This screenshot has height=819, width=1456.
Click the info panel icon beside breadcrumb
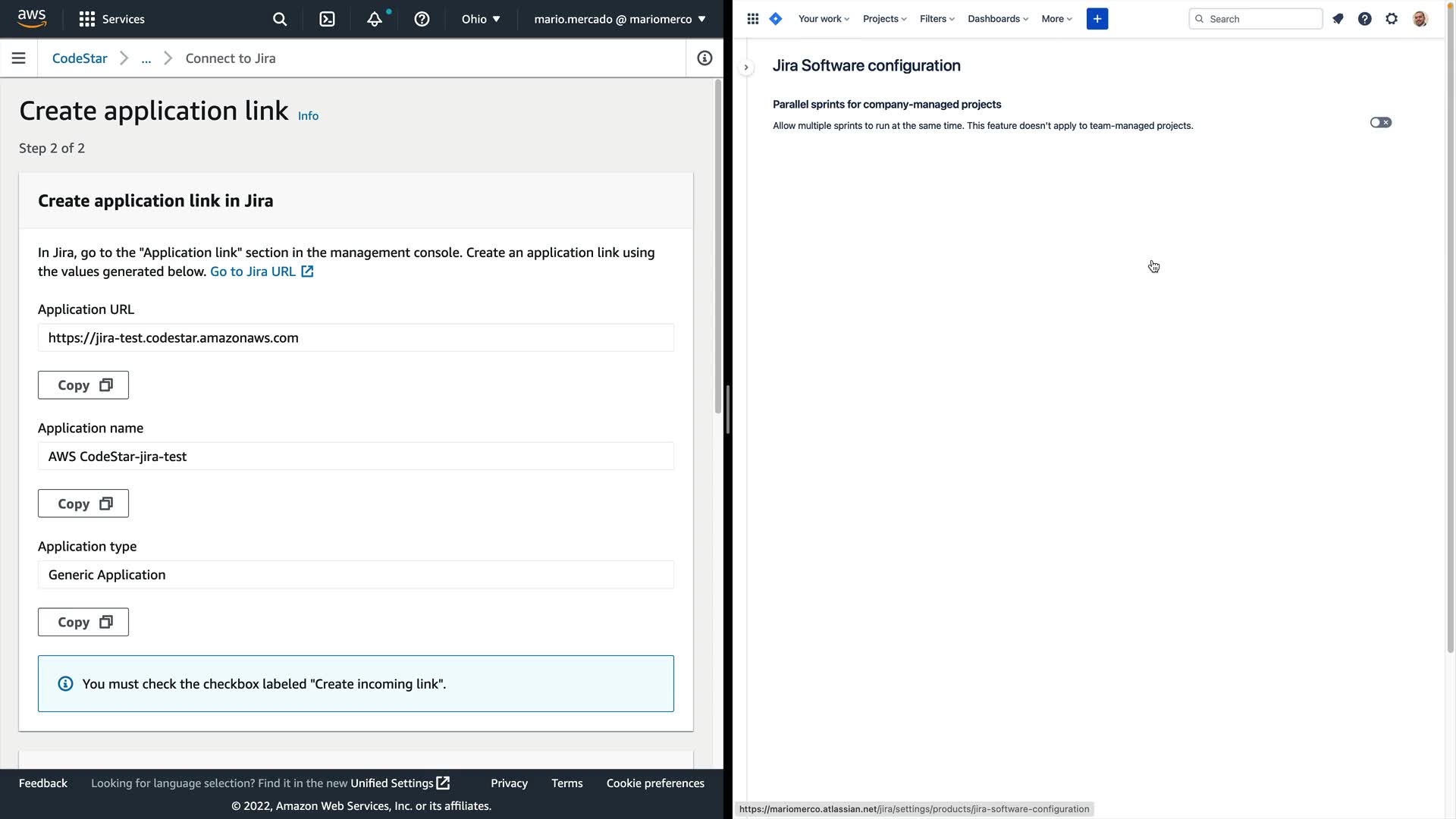coord(704,58)
